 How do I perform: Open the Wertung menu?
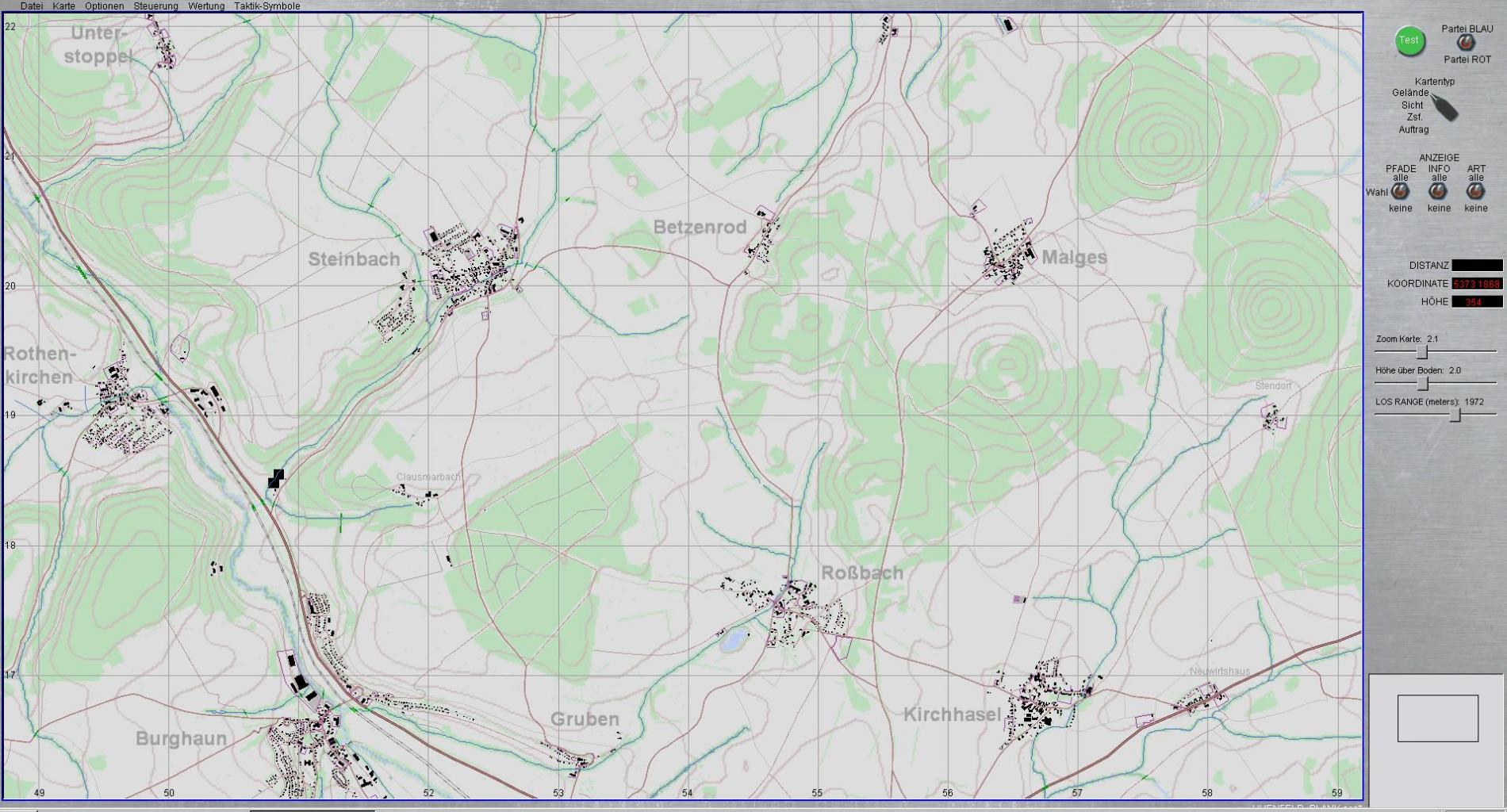point(205,6)
